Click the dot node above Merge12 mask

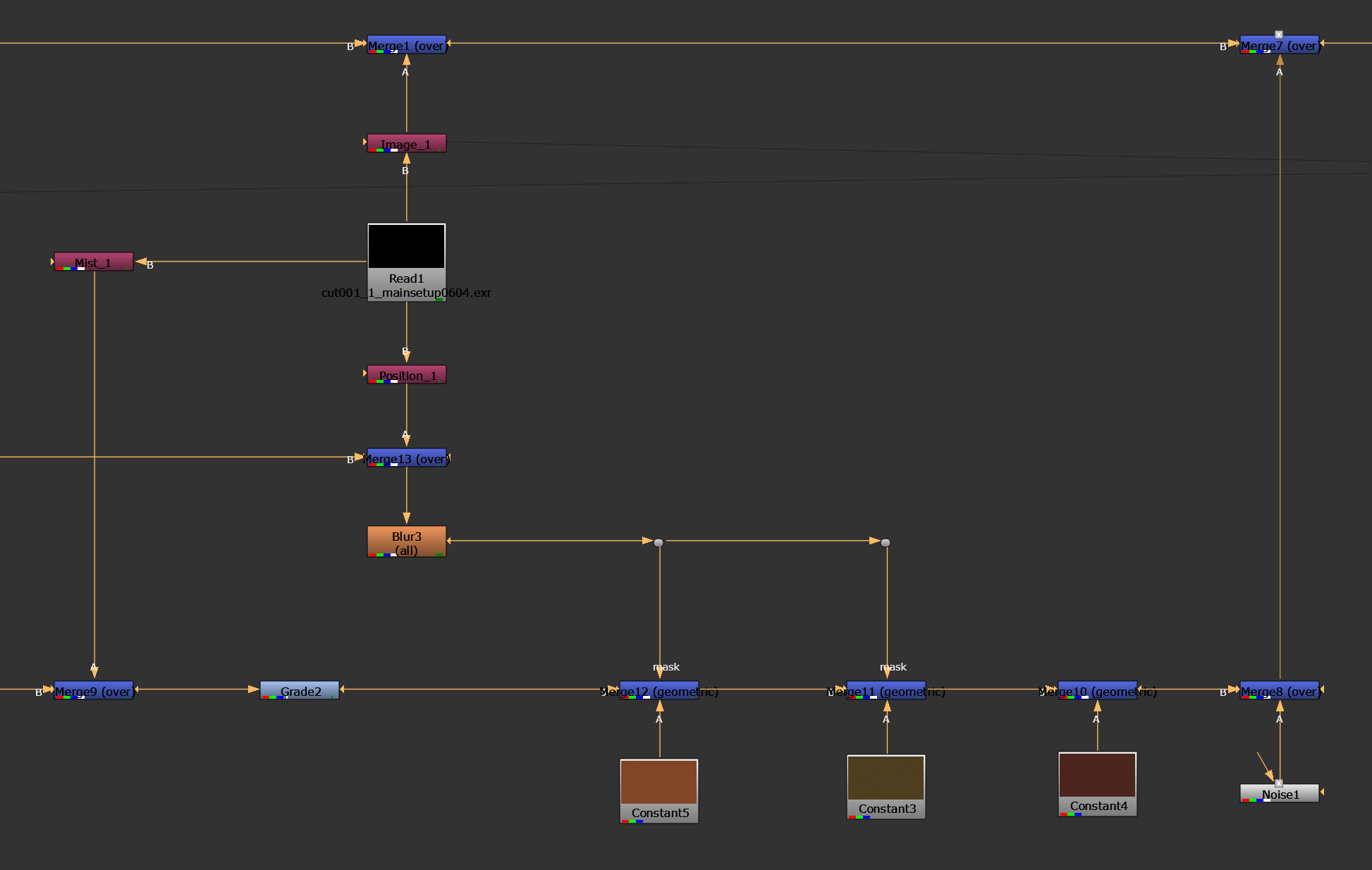pos(659,542)
